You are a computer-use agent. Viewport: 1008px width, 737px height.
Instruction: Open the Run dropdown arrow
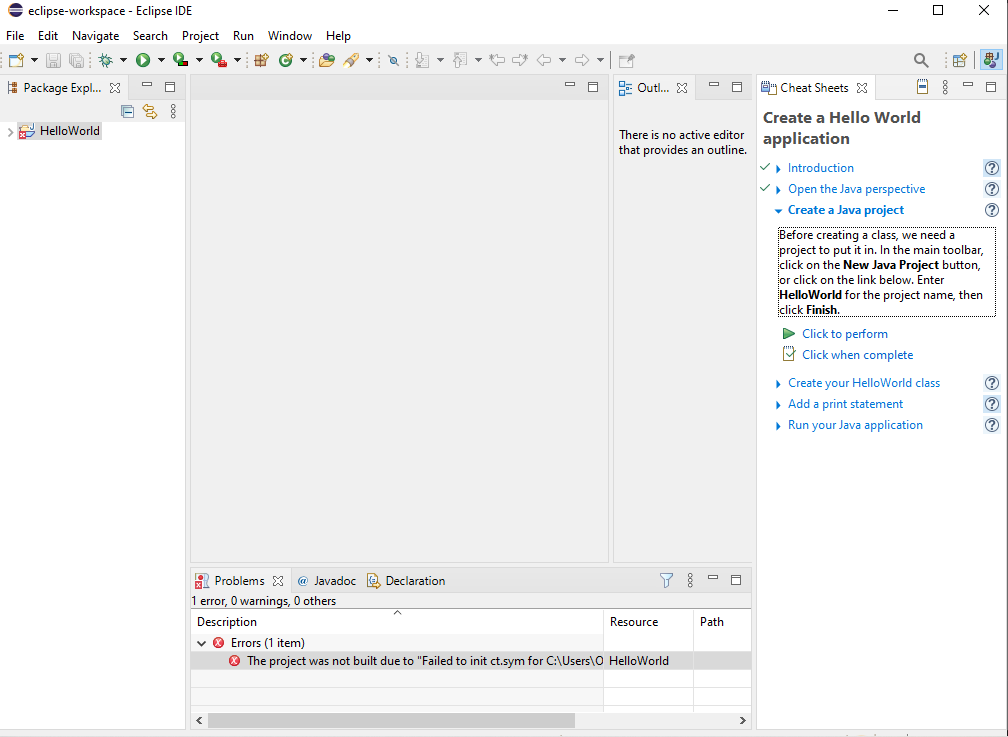161,60
